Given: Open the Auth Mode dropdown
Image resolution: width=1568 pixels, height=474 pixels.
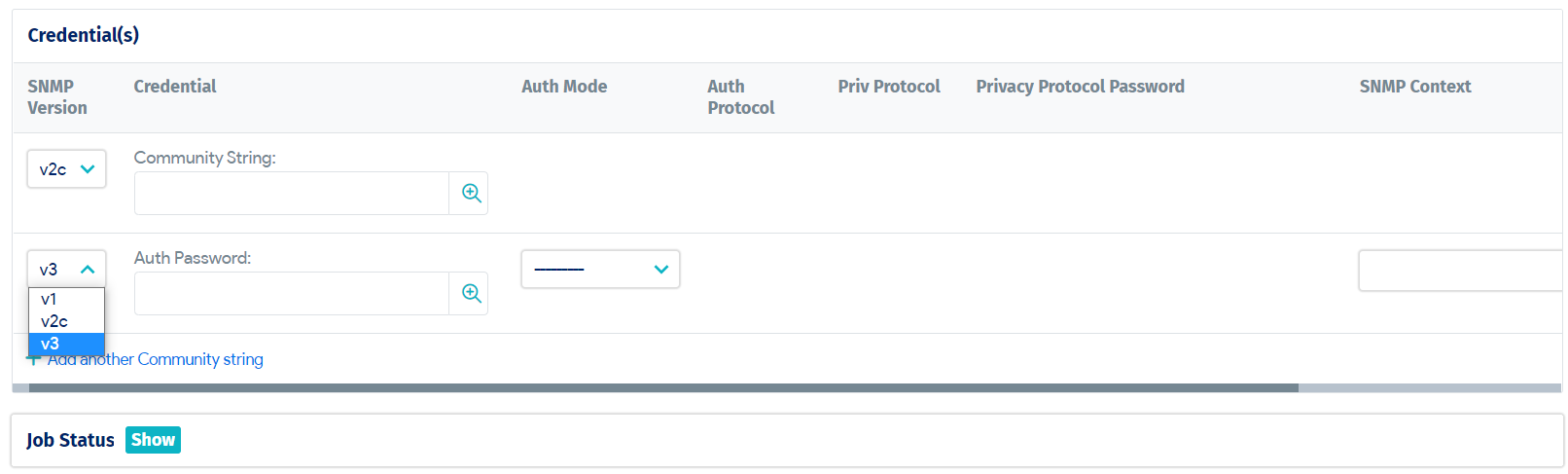Looking at the screenshot, I should (600, 270).
